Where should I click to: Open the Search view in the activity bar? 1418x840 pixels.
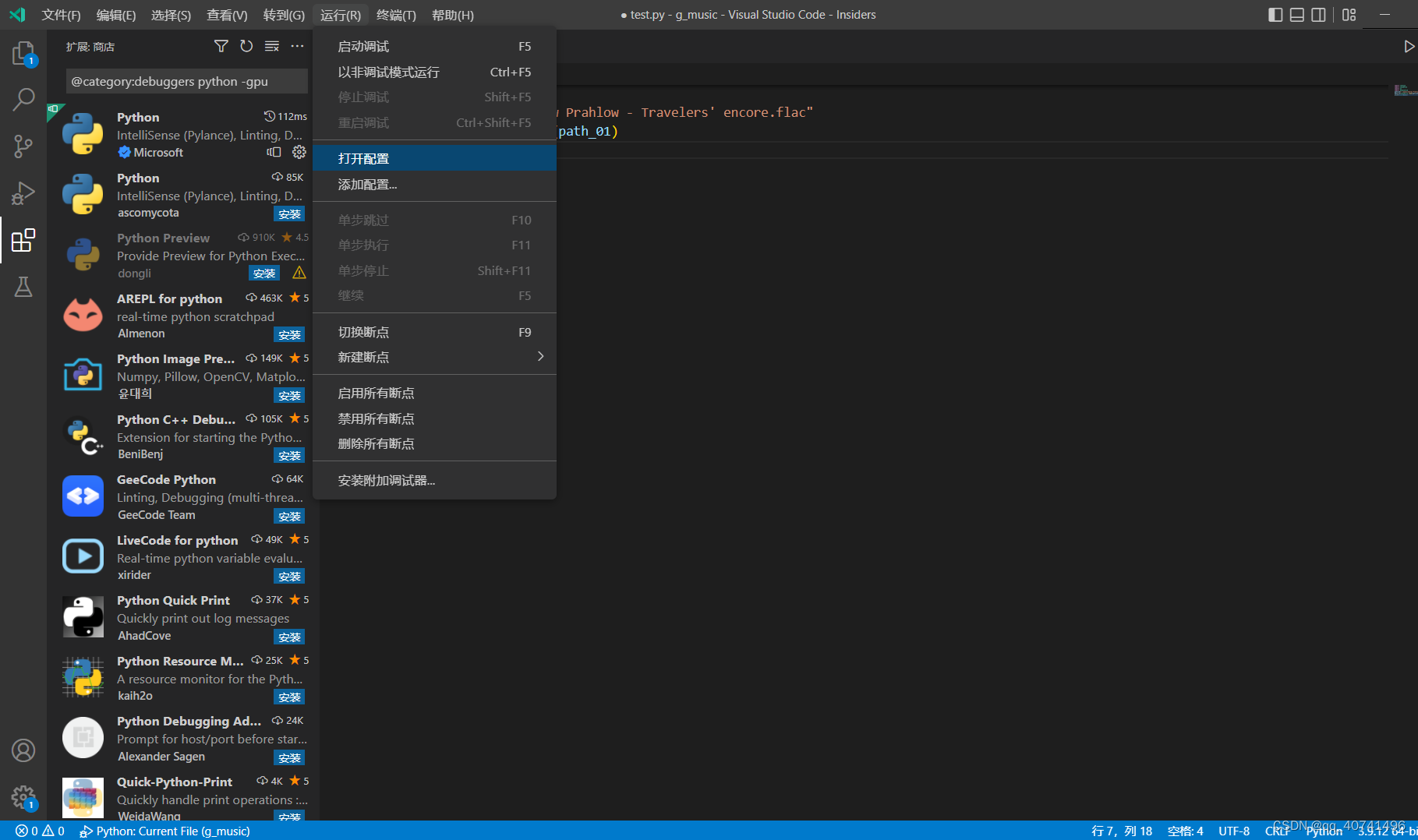[x=23, y=99]
